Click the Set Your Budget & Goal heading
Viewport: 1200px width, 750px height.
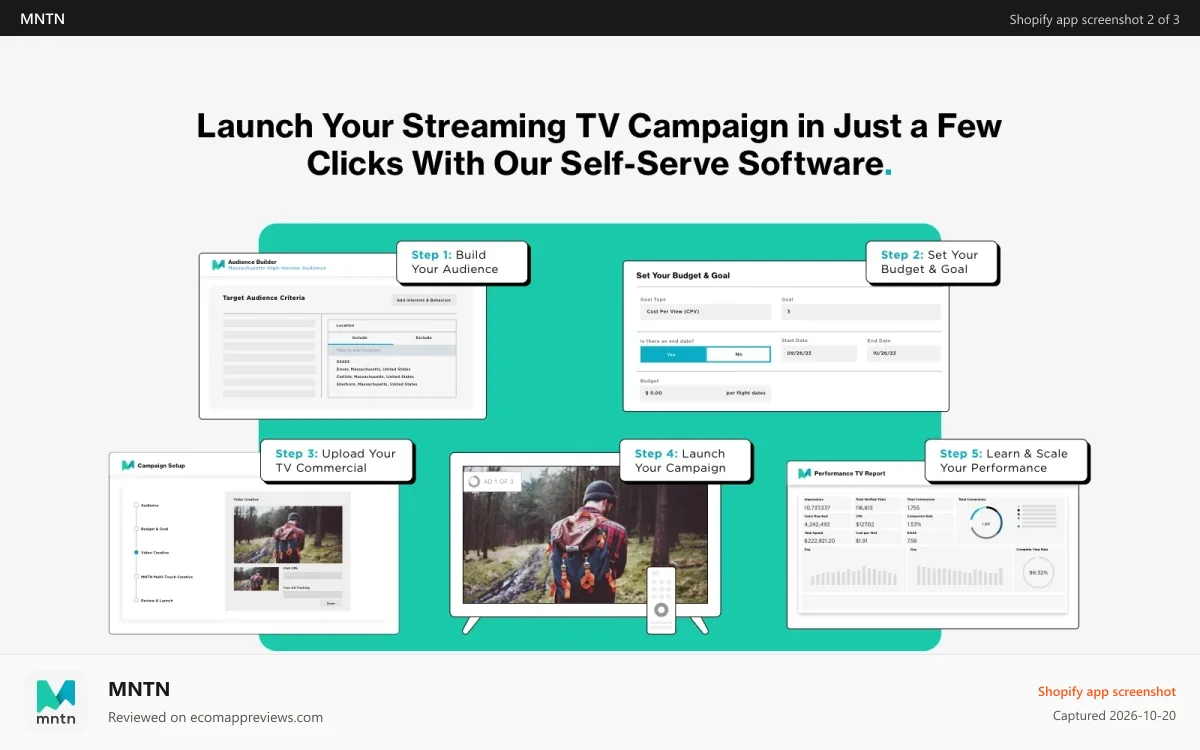click(683, 276)
